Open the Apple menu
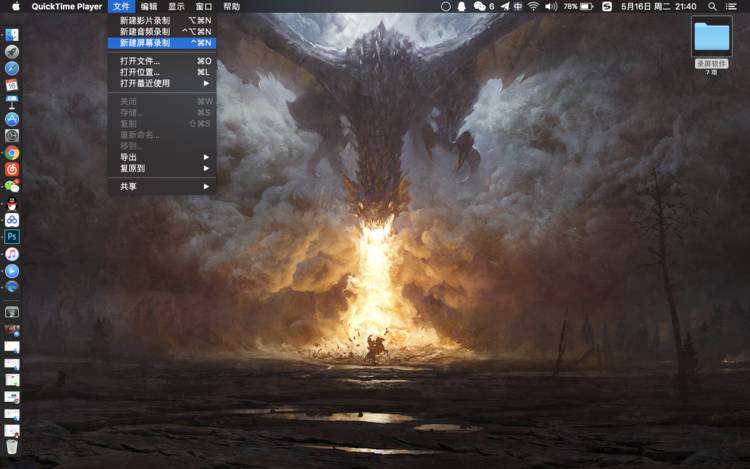Image resolution: width=750 pixels, height=469 pixels. click(x=16, y=6)
